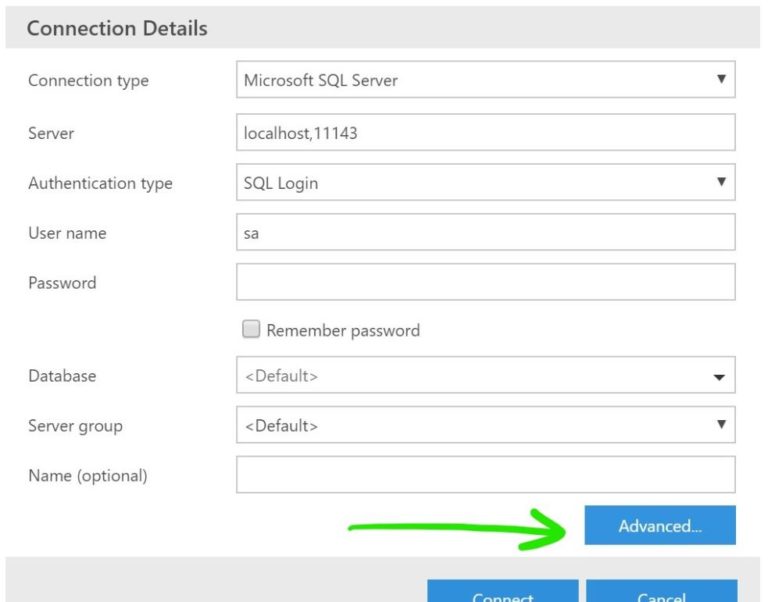
Task: Click the Authentication type dropdown arrow
Action: coord(721,182)
